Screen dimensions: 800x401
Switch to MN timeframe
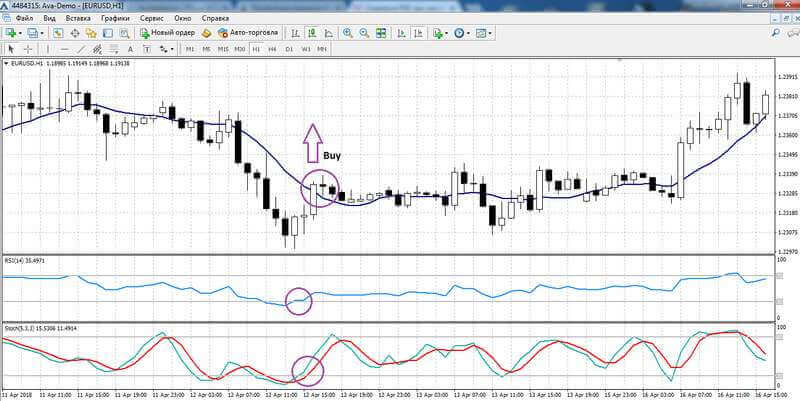[x=321, y=49]
